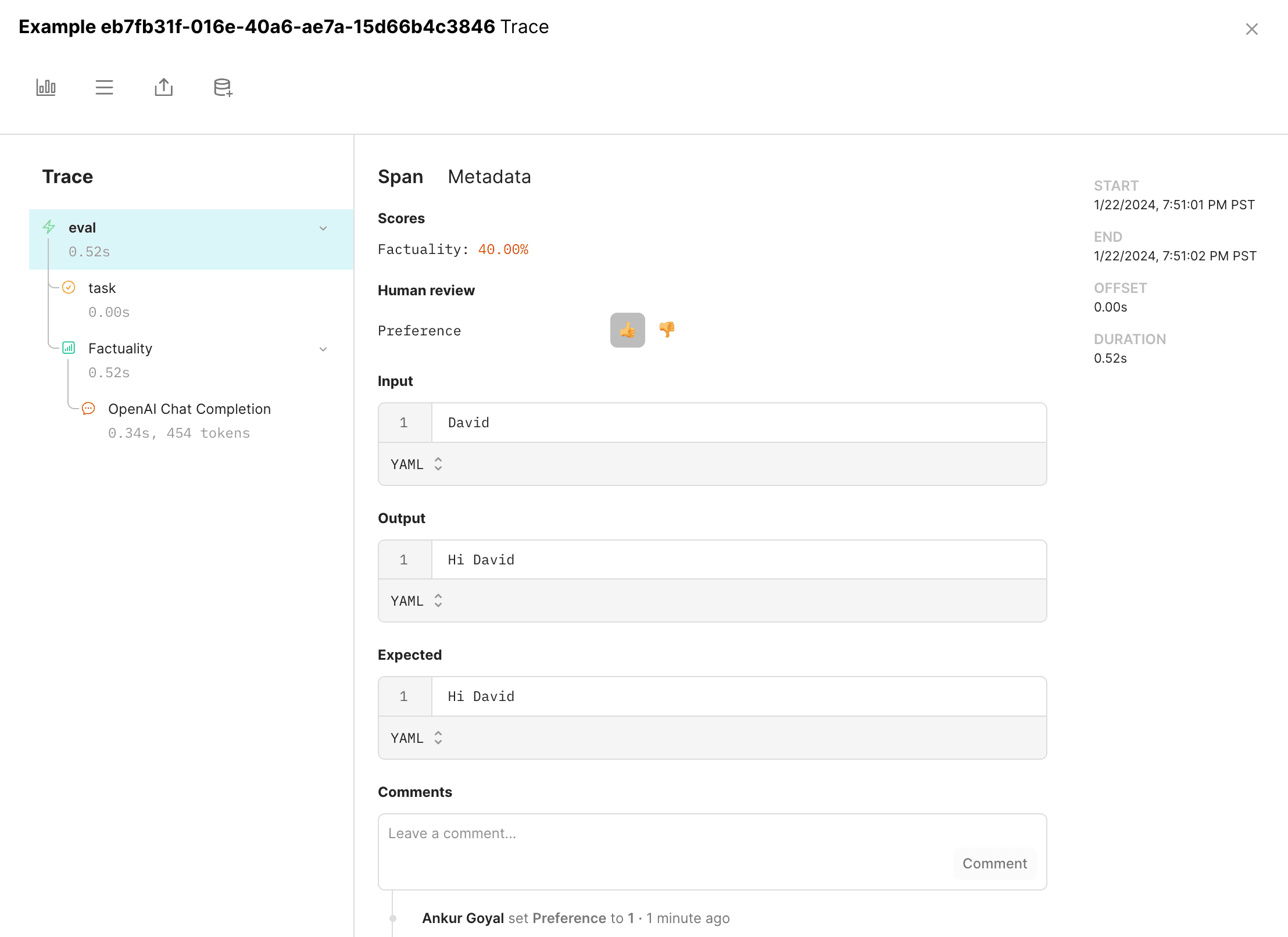Collapse the eval span chevron
The image size is (1288, 937).
[324, 228]
